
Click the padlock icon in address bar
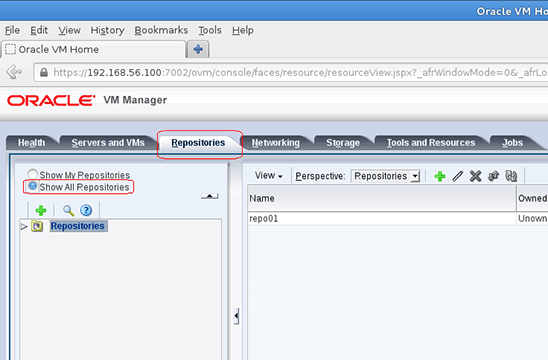pos(44,72)
